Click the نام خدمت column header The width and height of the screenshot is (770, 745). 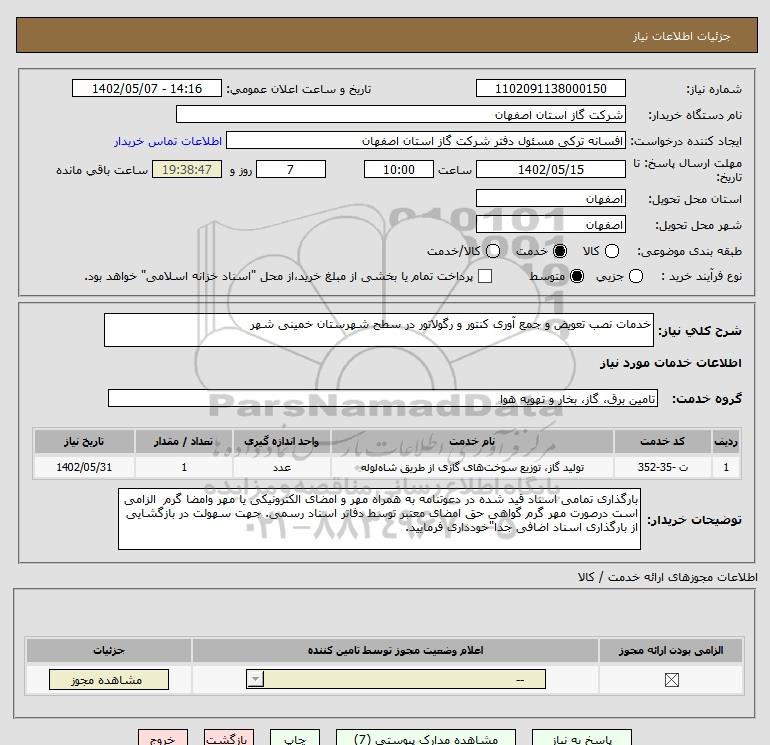[472, 441]
